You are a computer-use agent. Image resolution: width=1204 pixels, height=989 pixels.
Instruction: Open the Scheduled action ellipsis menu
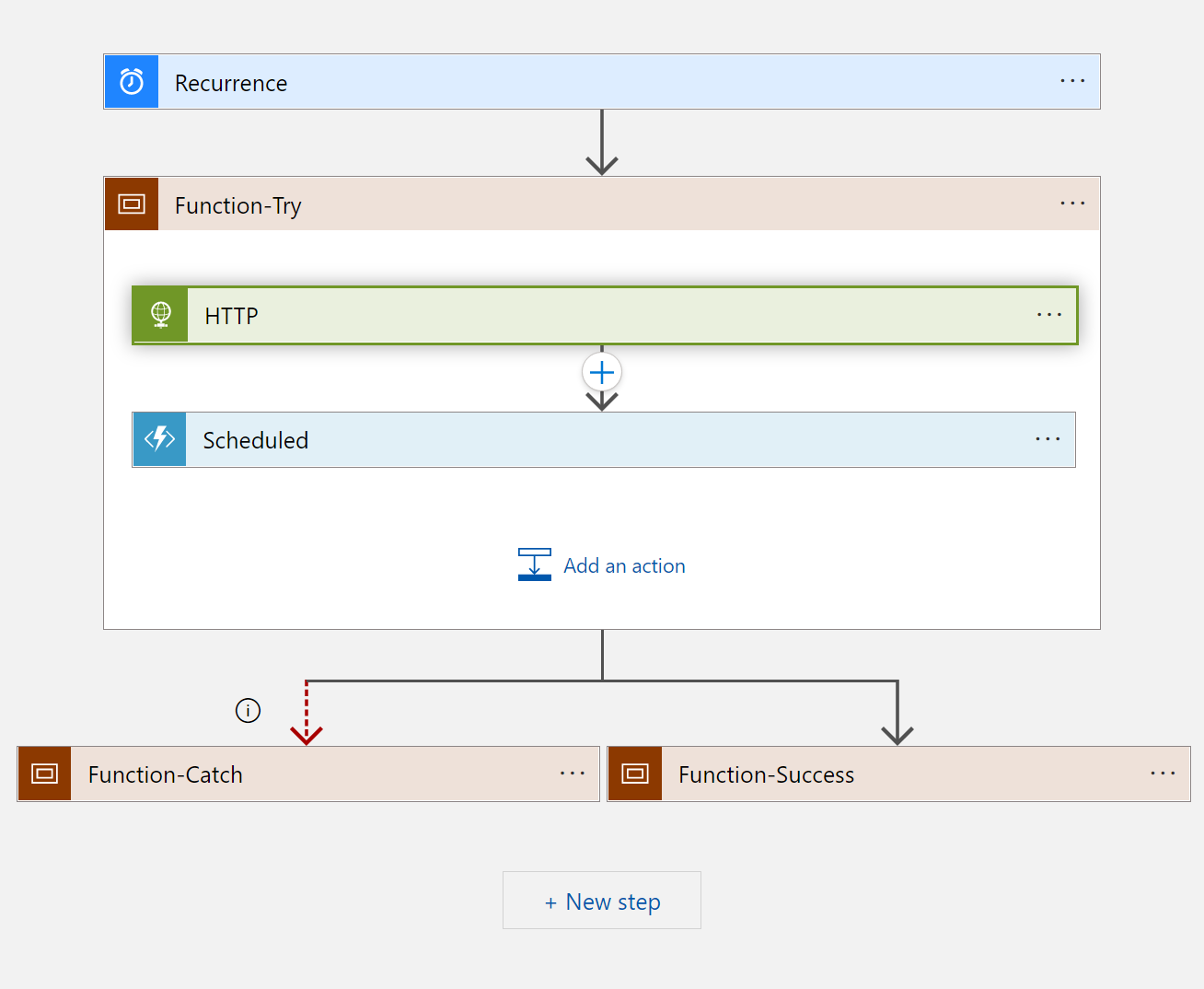(x=1048, y=439)
